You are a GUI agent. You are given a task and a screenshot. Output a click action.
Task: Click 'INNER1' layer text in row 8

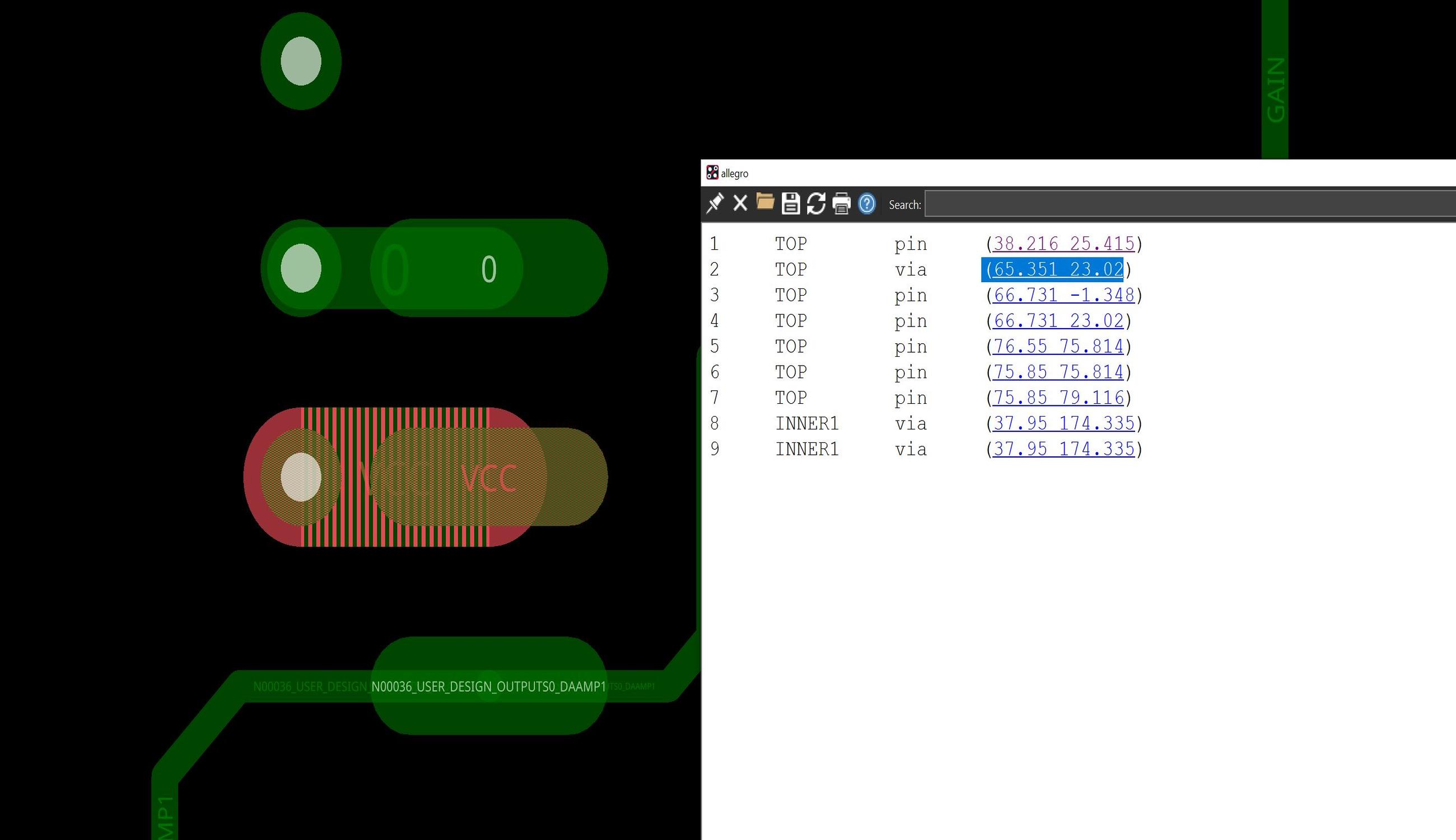[806, 423]
